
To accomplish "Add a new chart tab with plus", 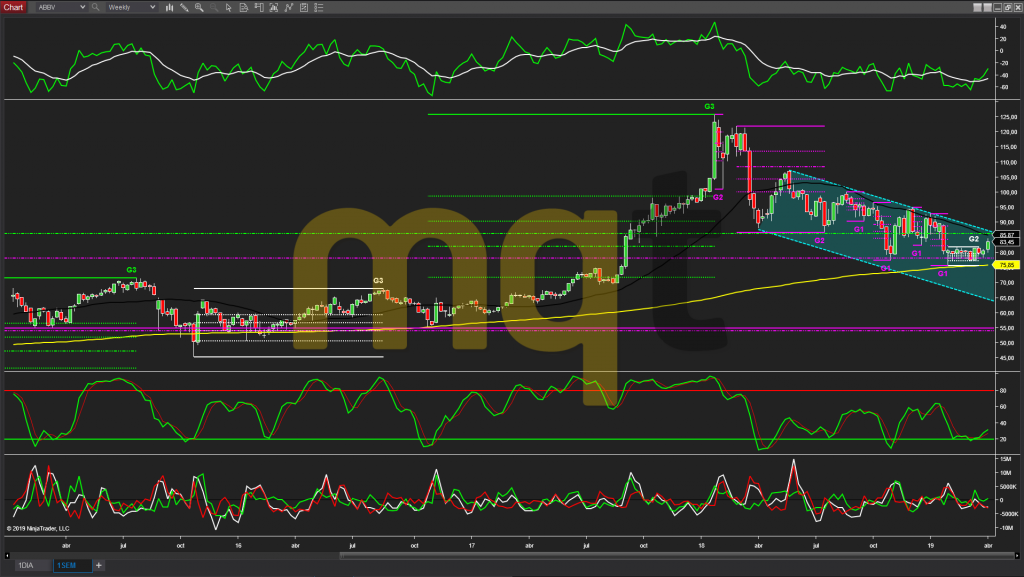I will (x=99, y=565).
